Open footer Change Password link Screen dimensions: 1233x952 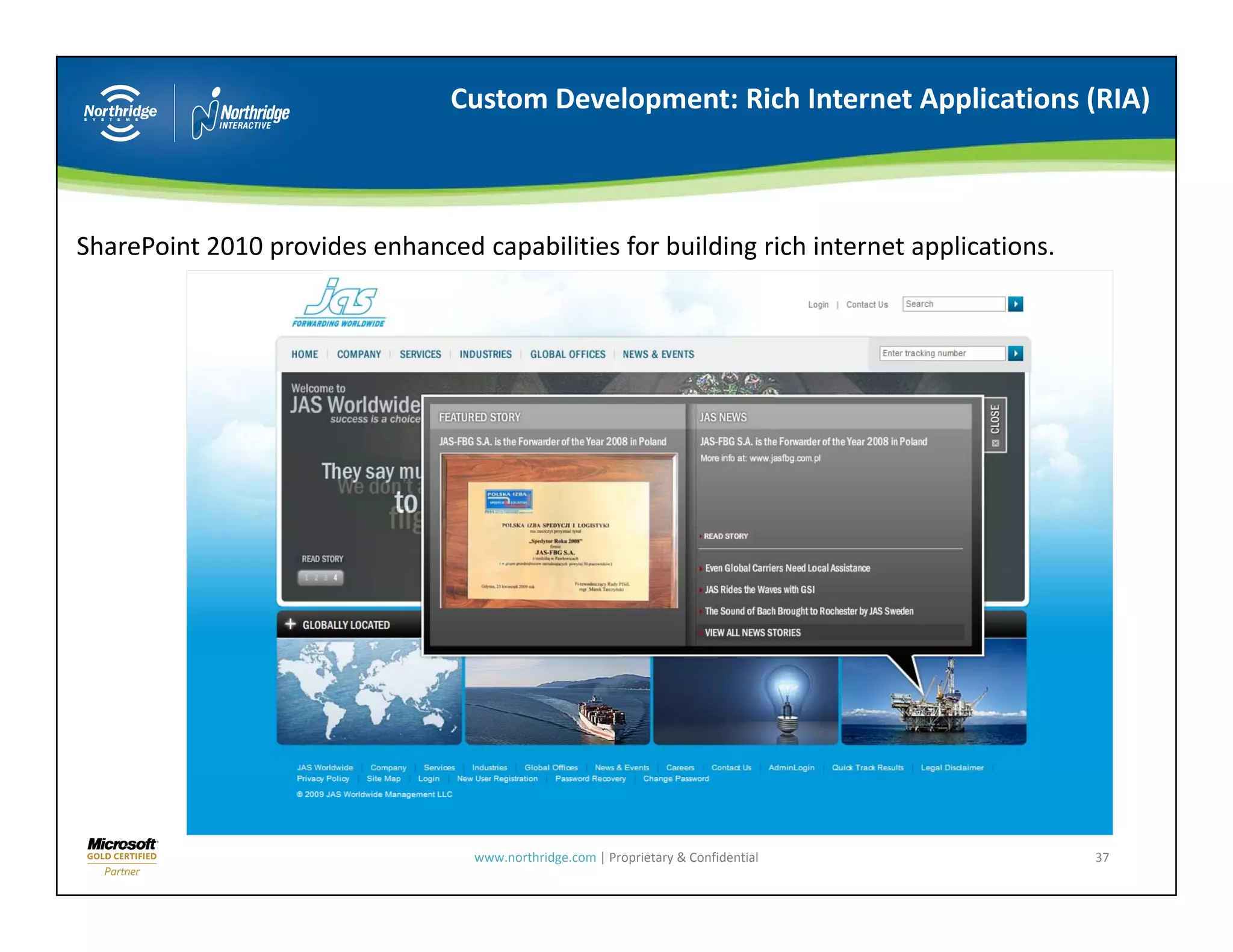[x=676, y=779]
